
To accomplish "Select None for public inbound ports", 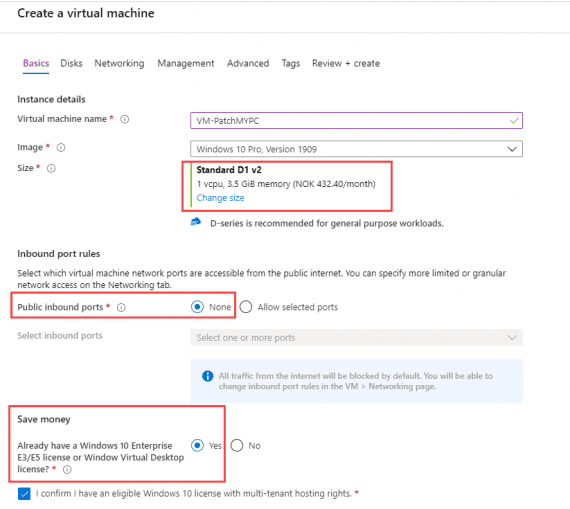I will [197, 307].
